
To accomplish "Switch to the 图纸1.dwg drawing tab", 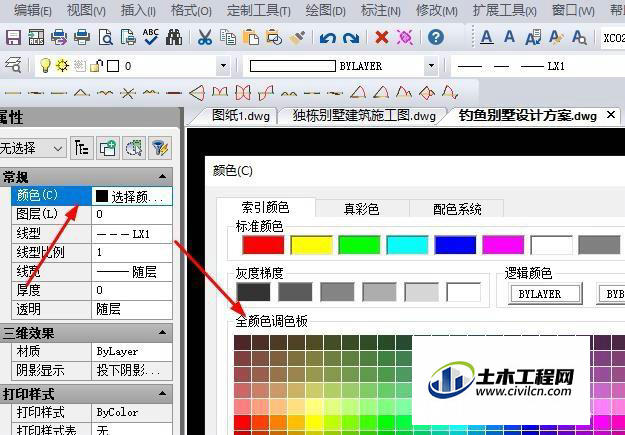I will coord(240,116).
